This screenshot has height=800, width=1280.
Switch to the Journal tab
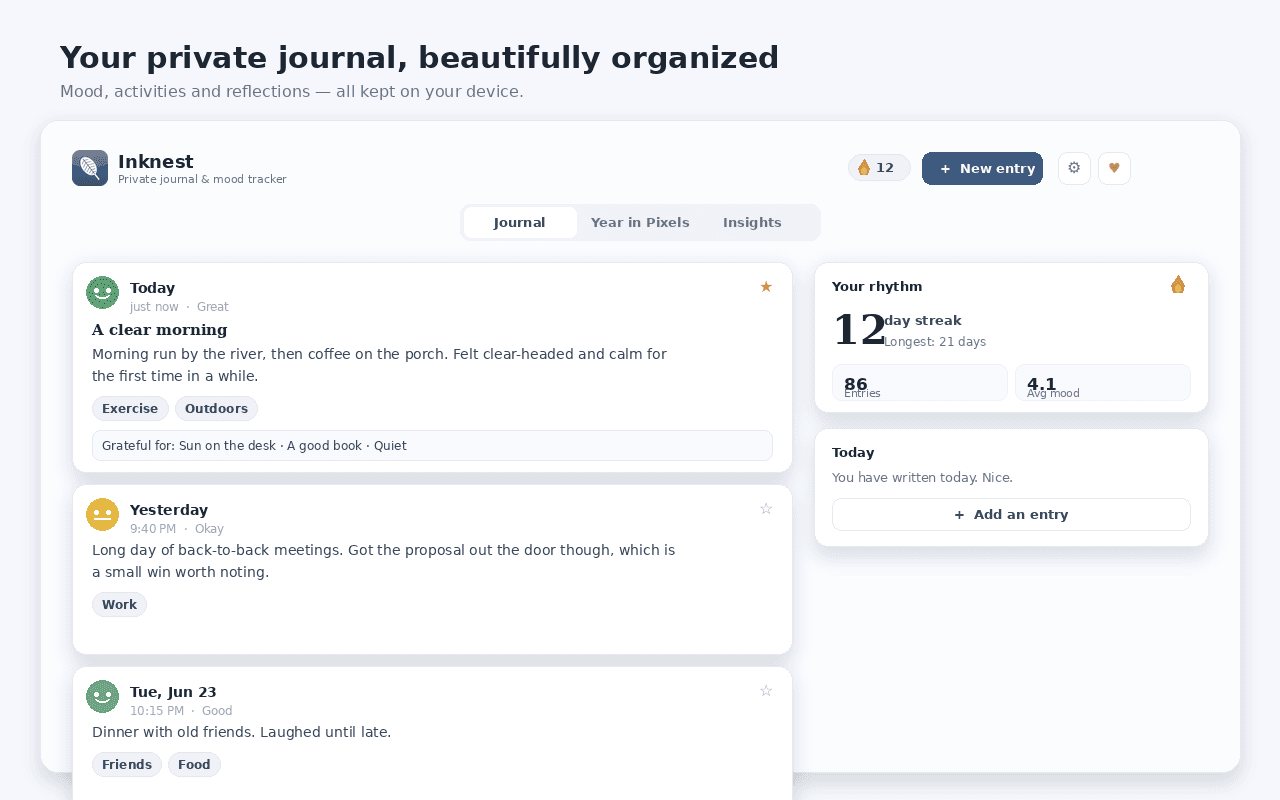pyautogui.click(x=520, y=222)
